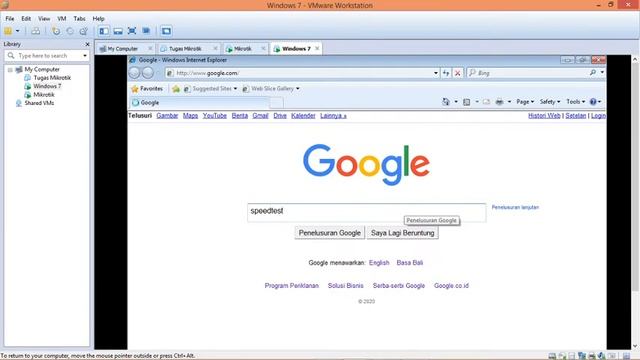This screenshot has height=360, width=640.
Task: Click the IE feeds icon
Action: 467,102
